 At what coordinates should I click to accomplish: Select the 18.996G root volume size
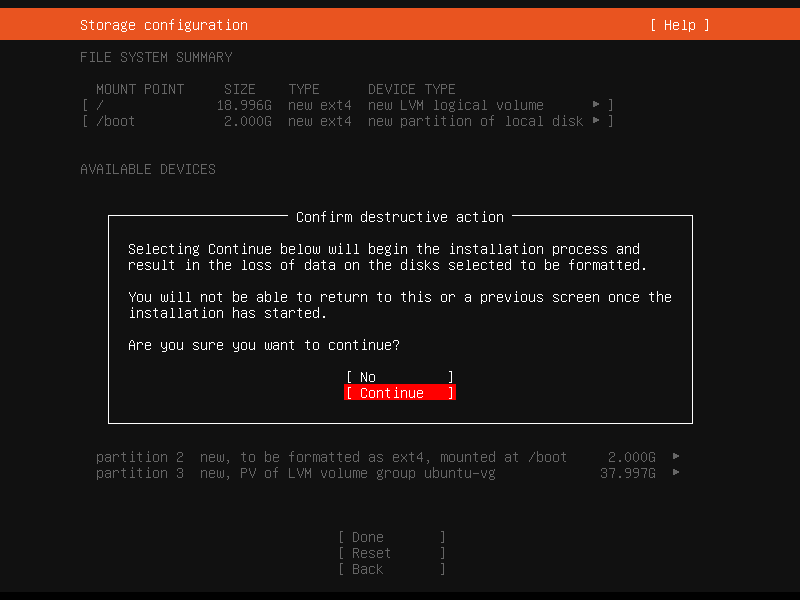(x=244, y=105)
